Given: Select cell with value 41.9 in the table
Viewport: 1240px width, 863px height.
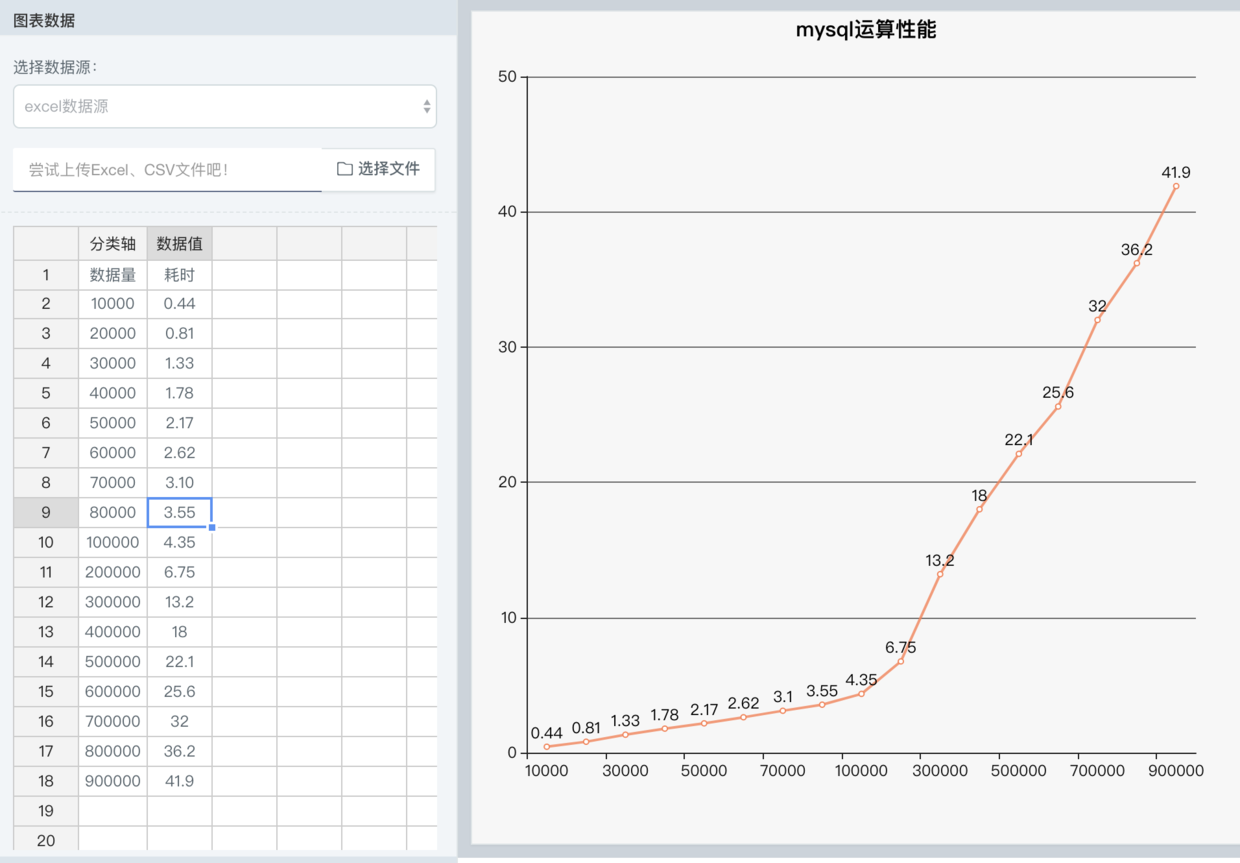Looking at the screenshot, I should pyautogui.click(x=179, y=780).
